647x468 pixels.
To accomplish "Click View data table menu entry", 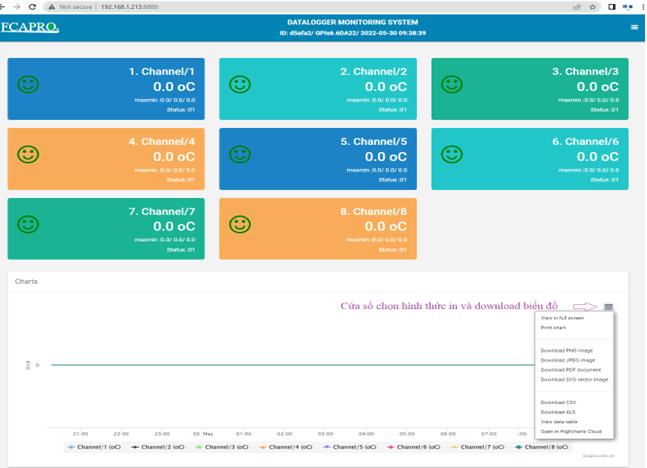I will (559, 422).
